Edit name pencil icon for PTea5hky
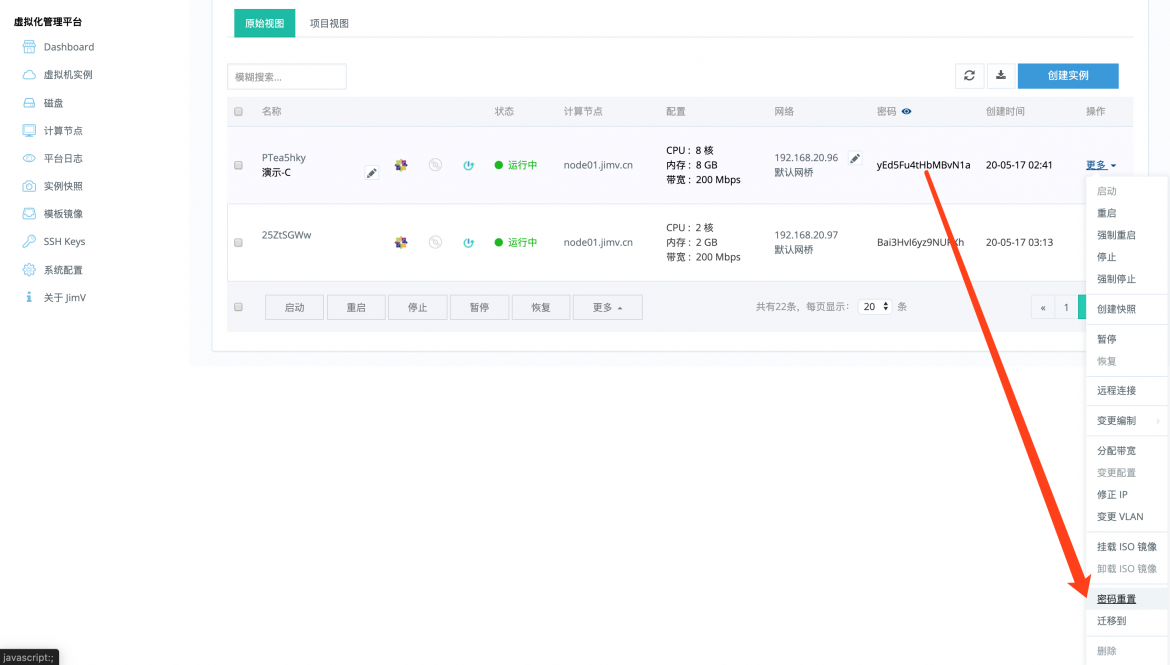 pos(371,173)
